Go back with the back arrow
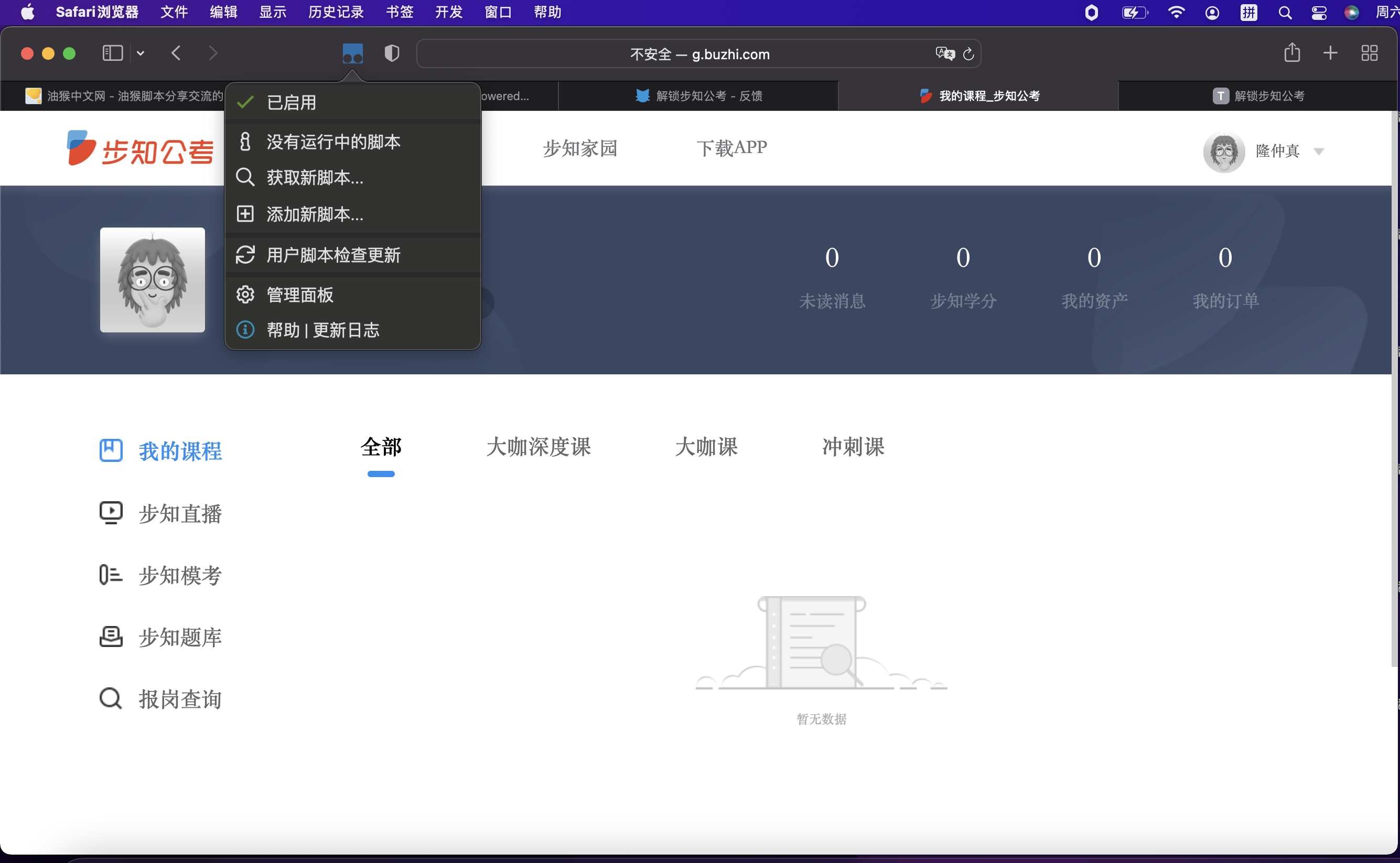1400x863 pixels. tap(176, 53)
